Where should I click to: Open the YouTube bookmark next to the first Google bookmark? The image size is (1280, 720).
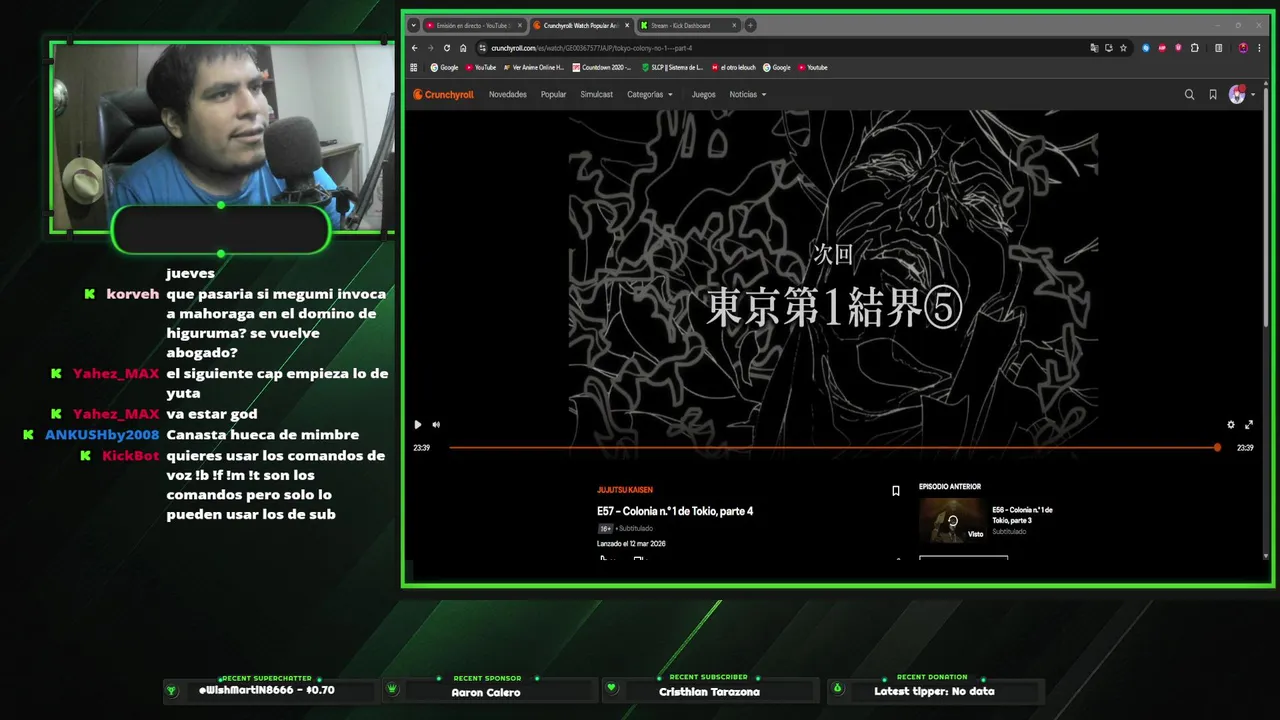[x=480, y=68]
